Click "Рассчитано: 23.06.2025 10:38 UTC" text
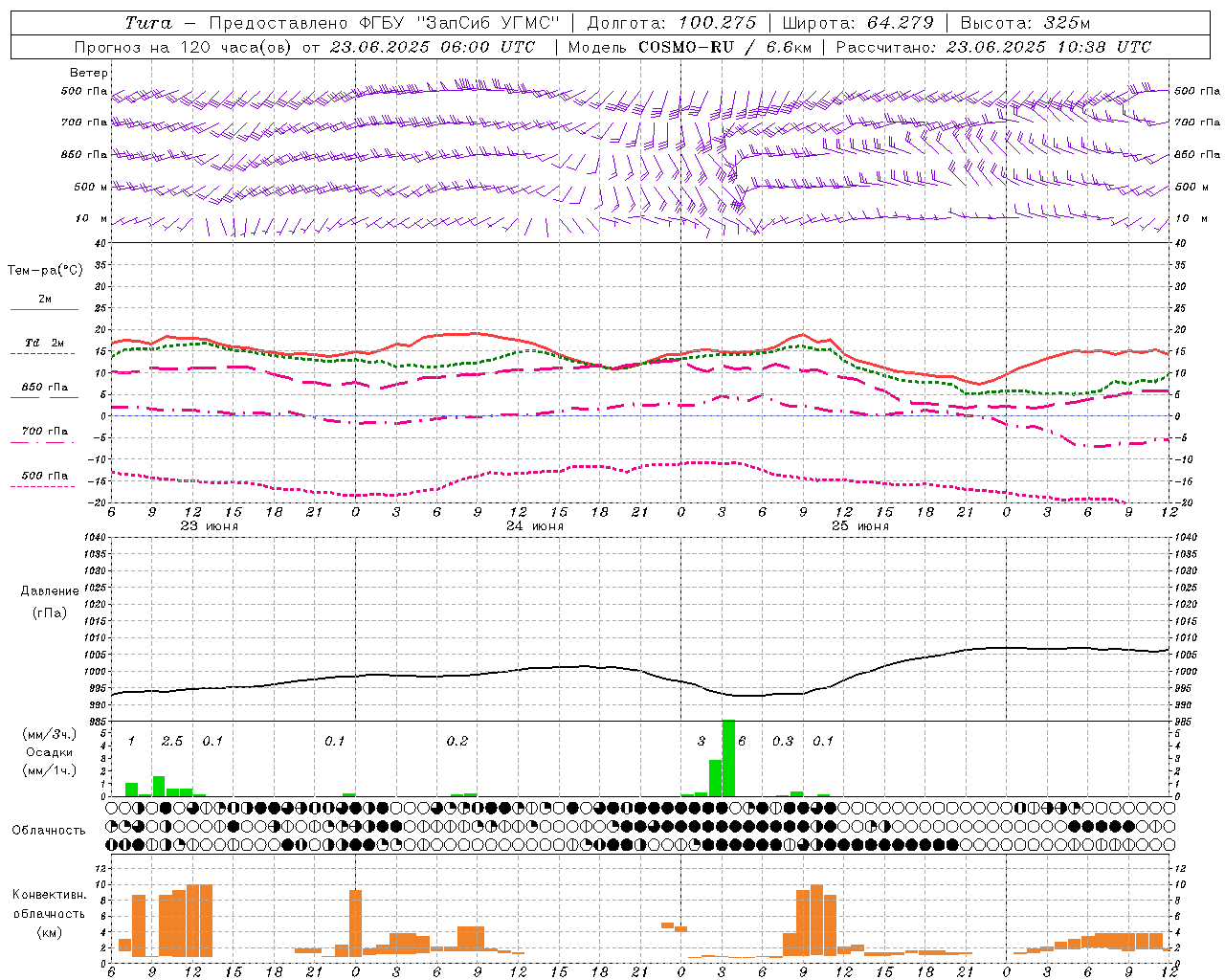 click(993, 47)
